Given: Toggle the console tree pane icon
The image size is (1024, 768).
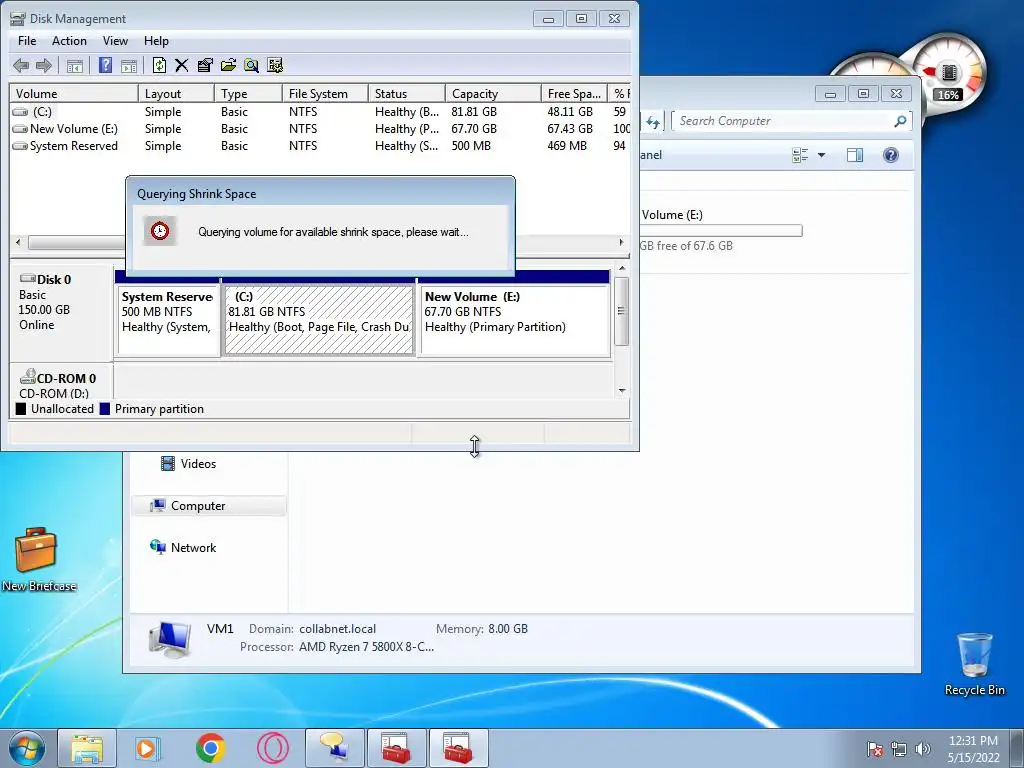Looking at the screenshot, I should (75, 65).
